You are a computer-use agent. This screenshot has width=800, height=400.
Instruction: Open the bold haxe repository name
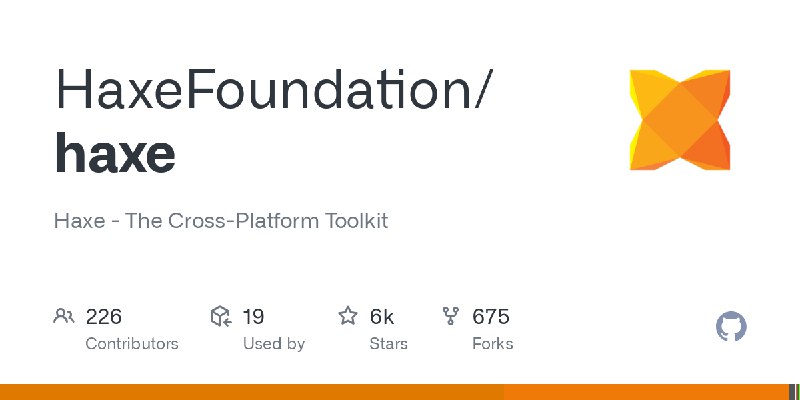(x=115, y=153)
